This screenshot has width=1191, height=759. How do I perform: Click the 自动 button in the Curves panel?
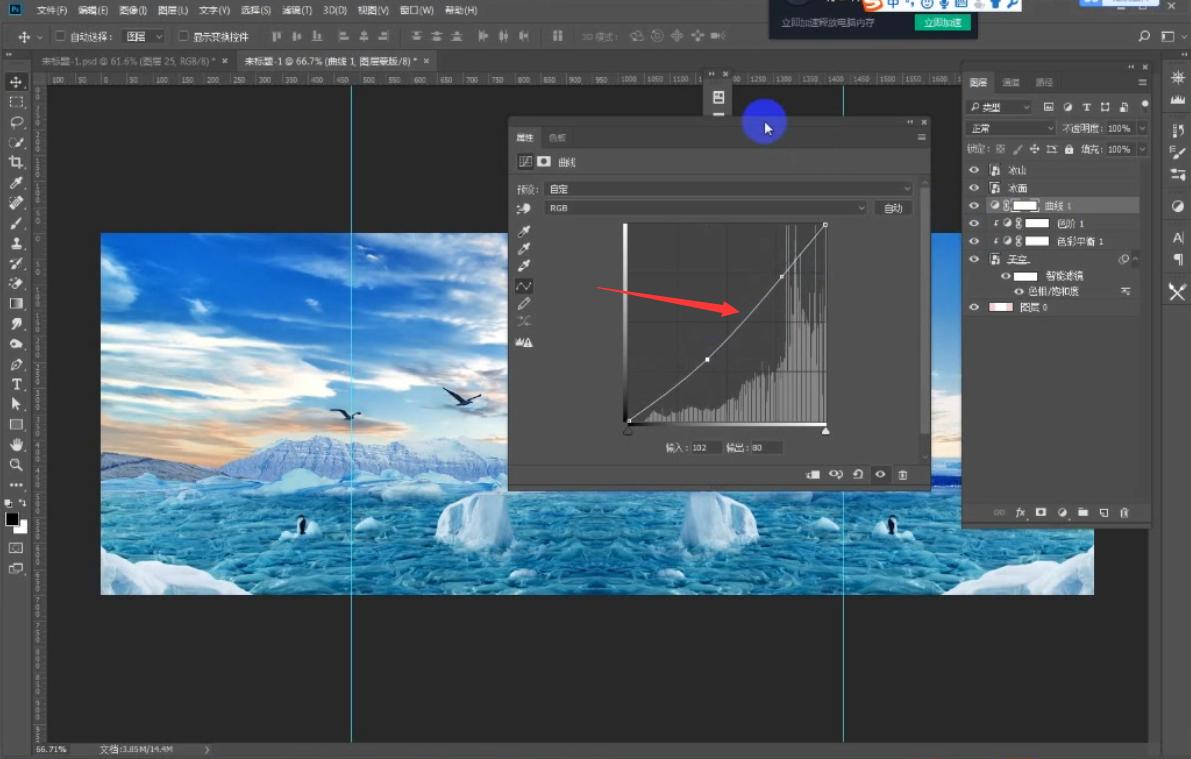[x=893, y=208]
